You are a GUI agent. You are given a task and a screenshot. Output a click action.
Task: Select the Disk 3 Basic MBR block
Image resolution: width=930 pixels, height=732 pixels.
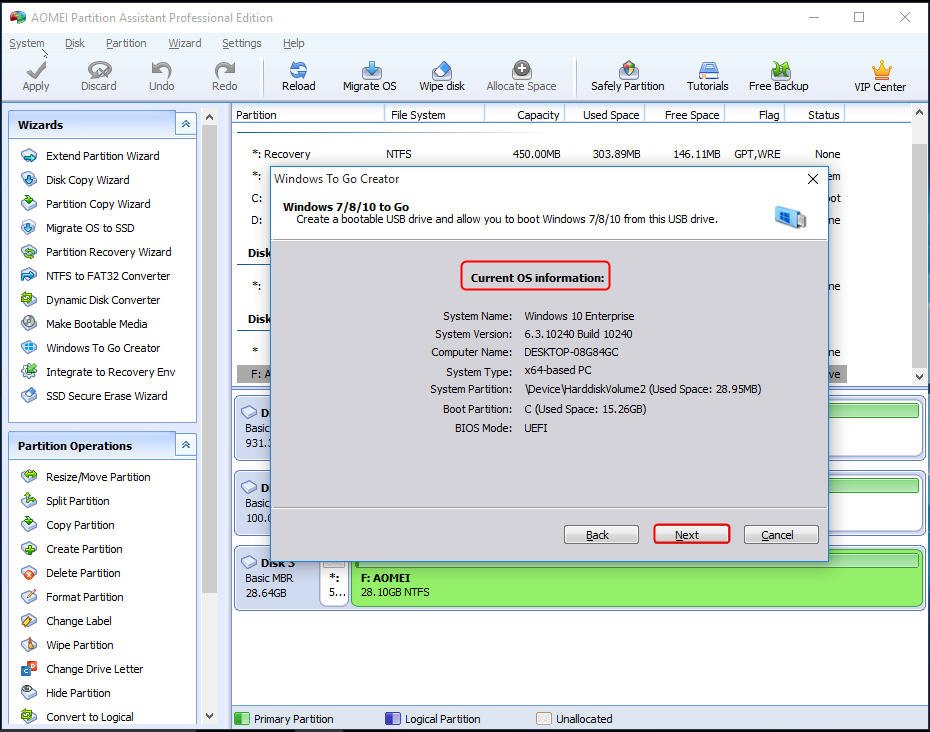tap(277, 578)
